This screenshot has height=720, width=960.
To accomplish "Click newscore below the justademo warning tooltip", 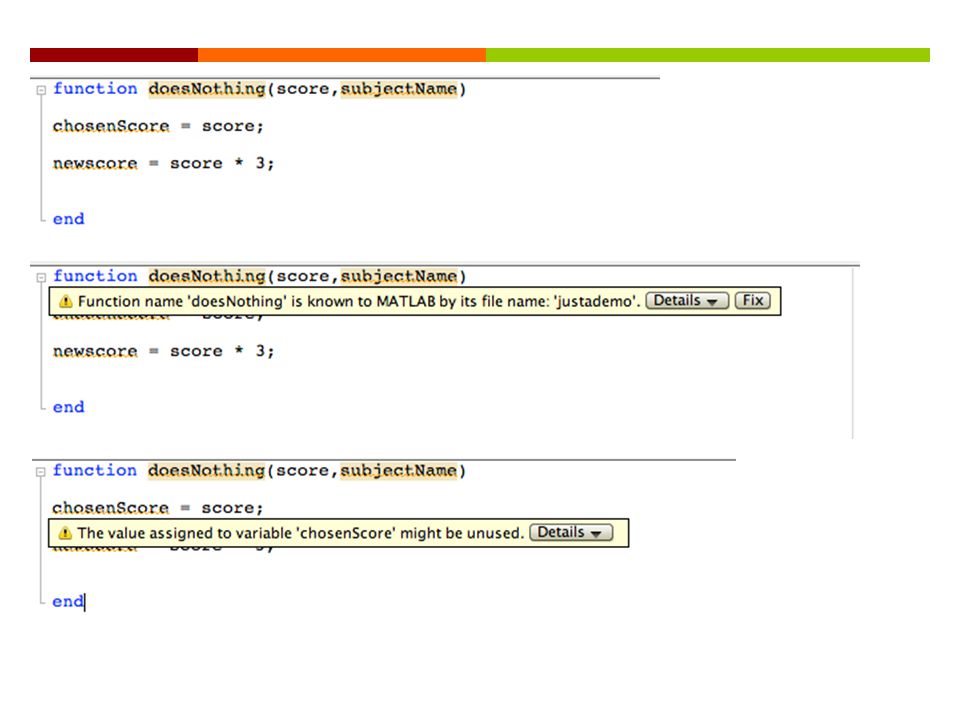I will click(x=95, y=351).
